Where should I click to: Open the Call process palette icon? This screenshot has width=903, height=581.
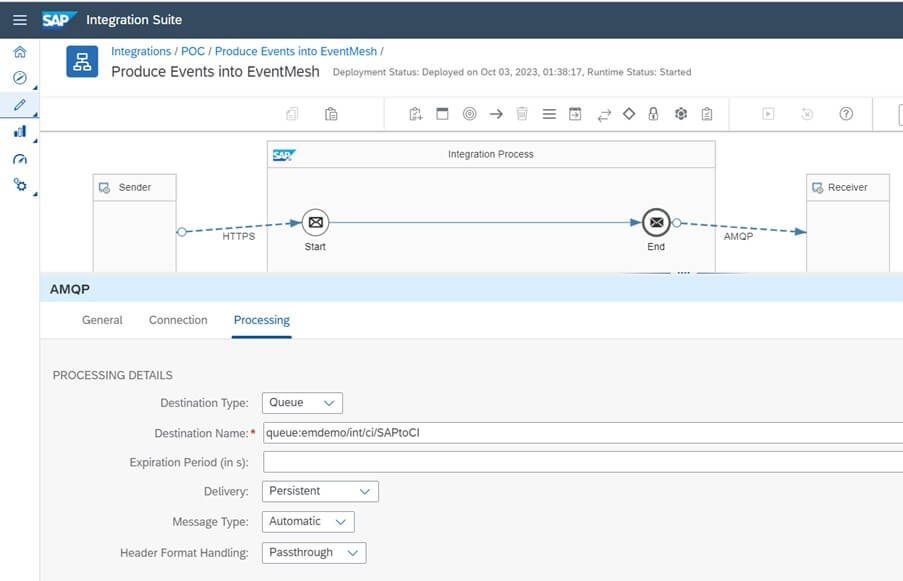tap(575, 114)
